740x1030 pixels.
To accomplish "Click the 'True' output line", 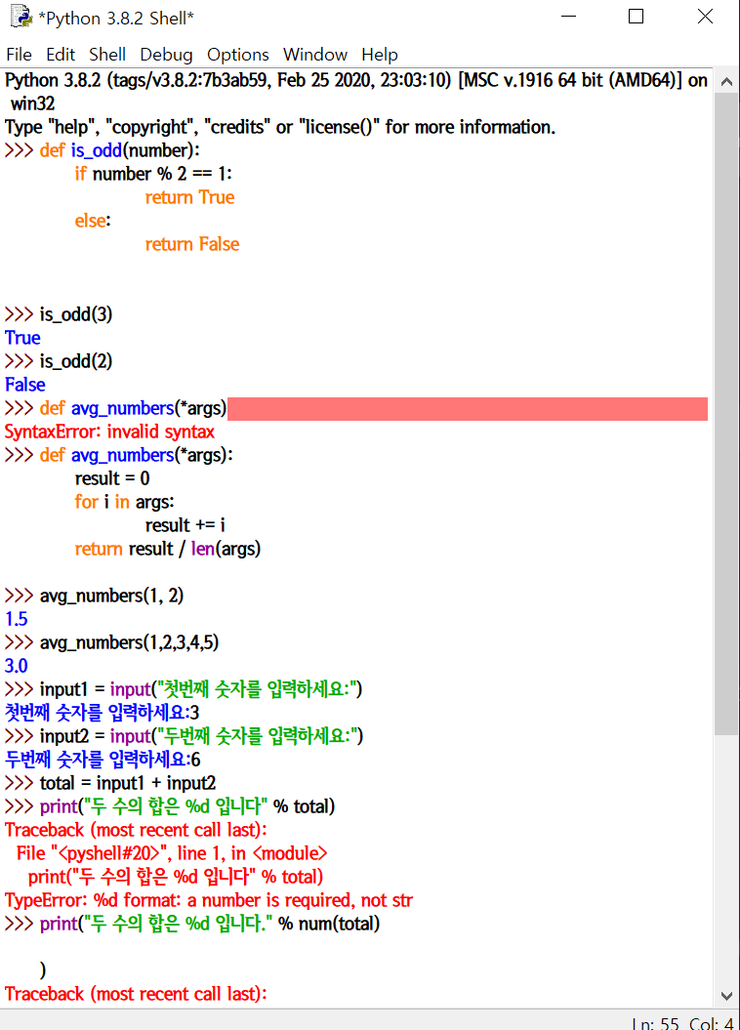I will coord(22,338).
